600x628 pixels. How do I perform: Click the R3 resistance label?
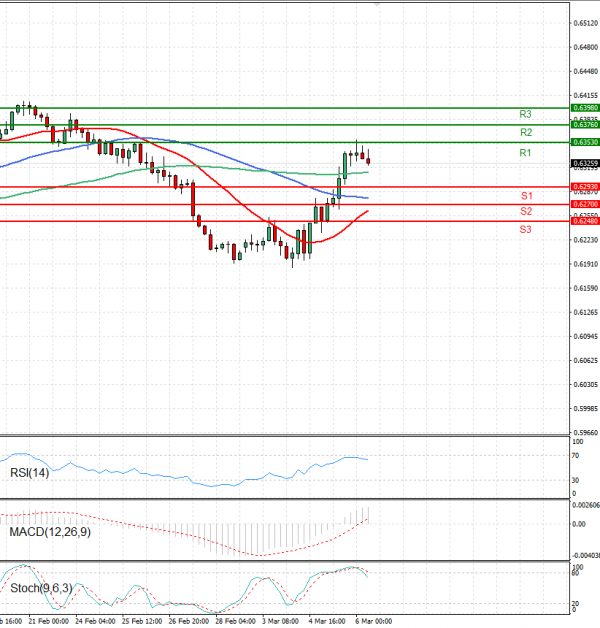pyautogui.click(x=525, y=115)
